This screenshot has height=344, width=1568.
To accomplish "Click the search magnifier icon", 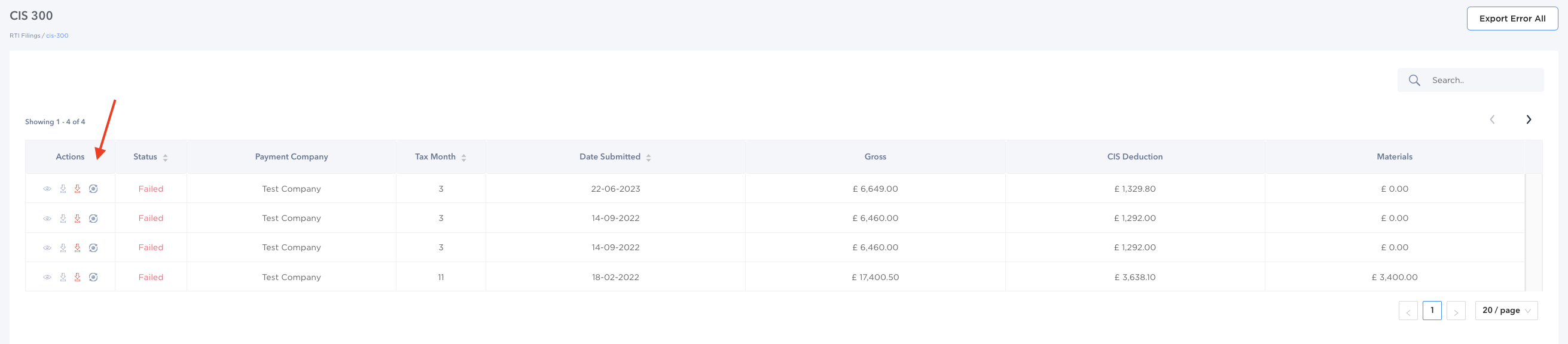I will [1414, 80].
